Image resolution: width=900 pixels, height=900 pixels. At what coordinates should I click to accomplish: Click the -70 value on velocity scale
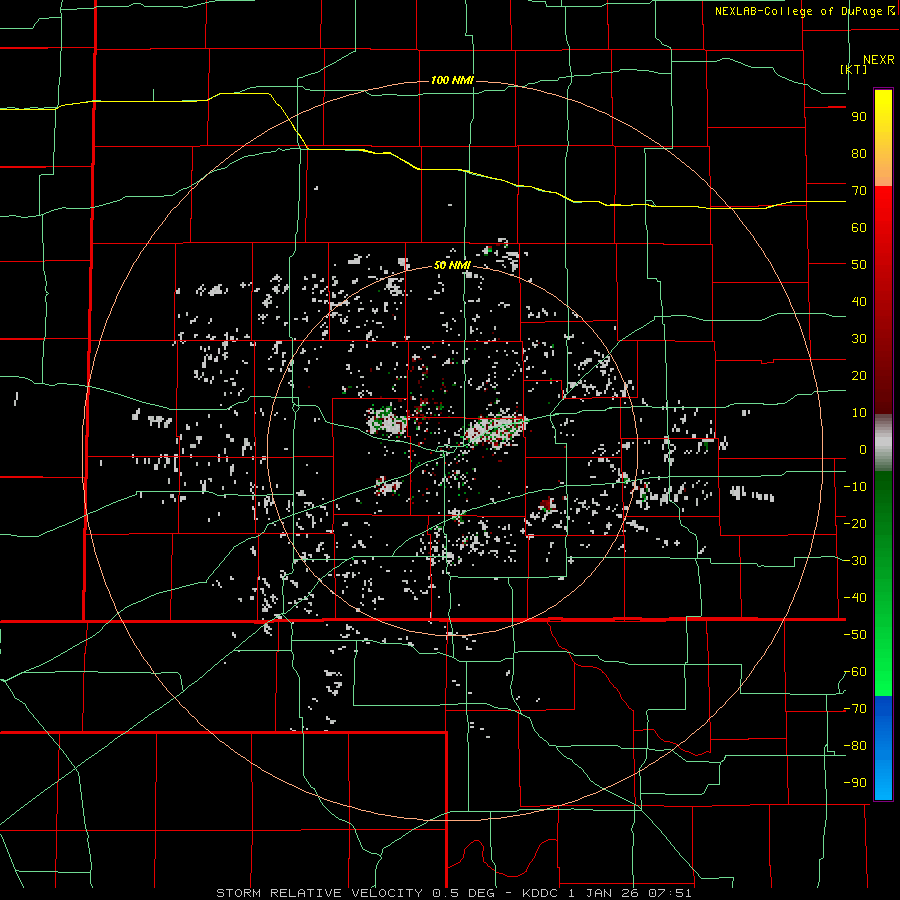click(x=855, y=709)
